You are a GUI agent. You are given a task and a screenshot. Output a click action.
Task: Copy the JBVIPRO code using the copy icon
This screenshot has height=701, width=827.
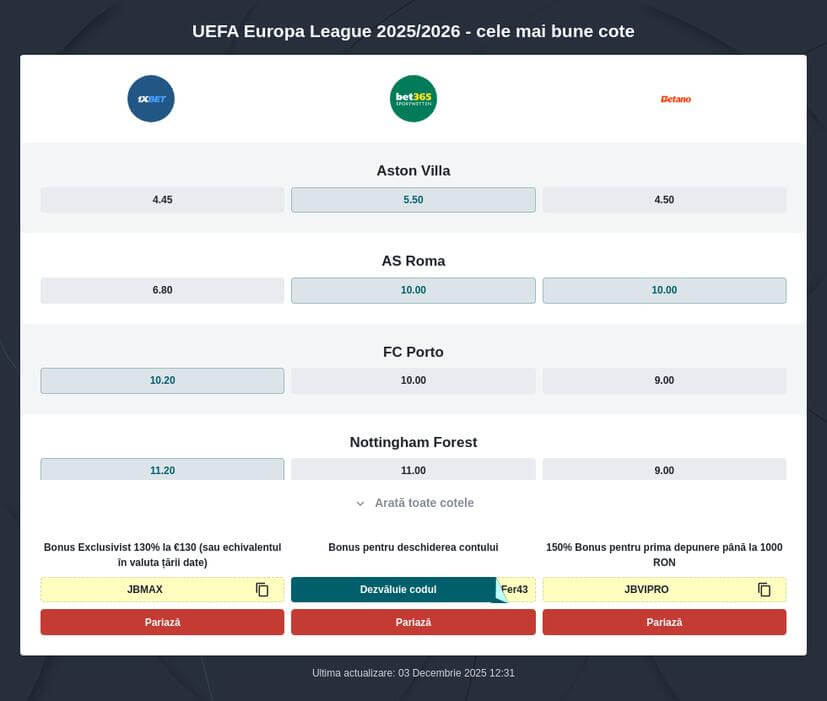pyautogui.click(x=764, y=589)
